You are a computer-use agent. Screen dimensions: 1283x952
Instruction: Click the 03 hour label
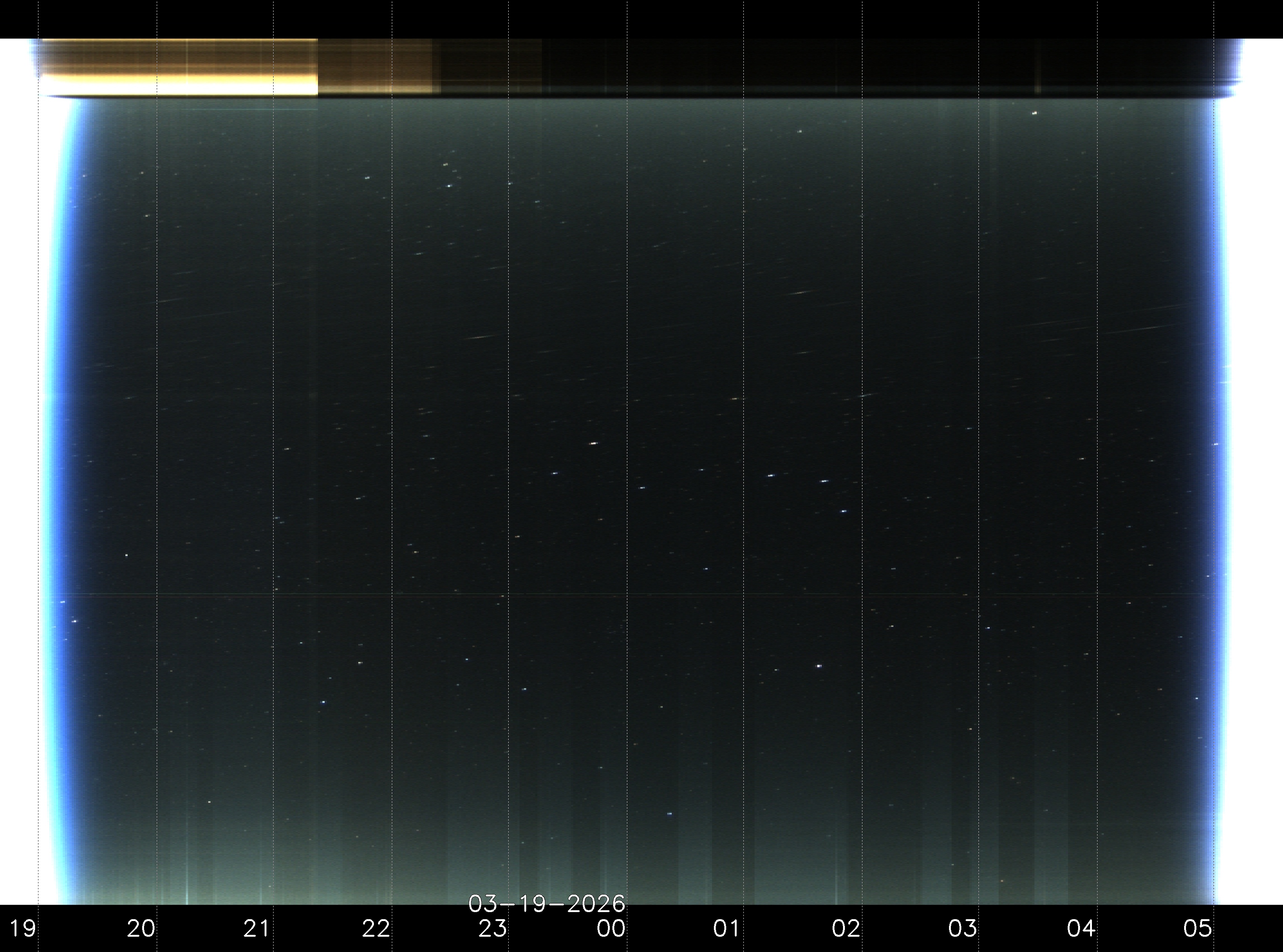[x=963, y=928]
